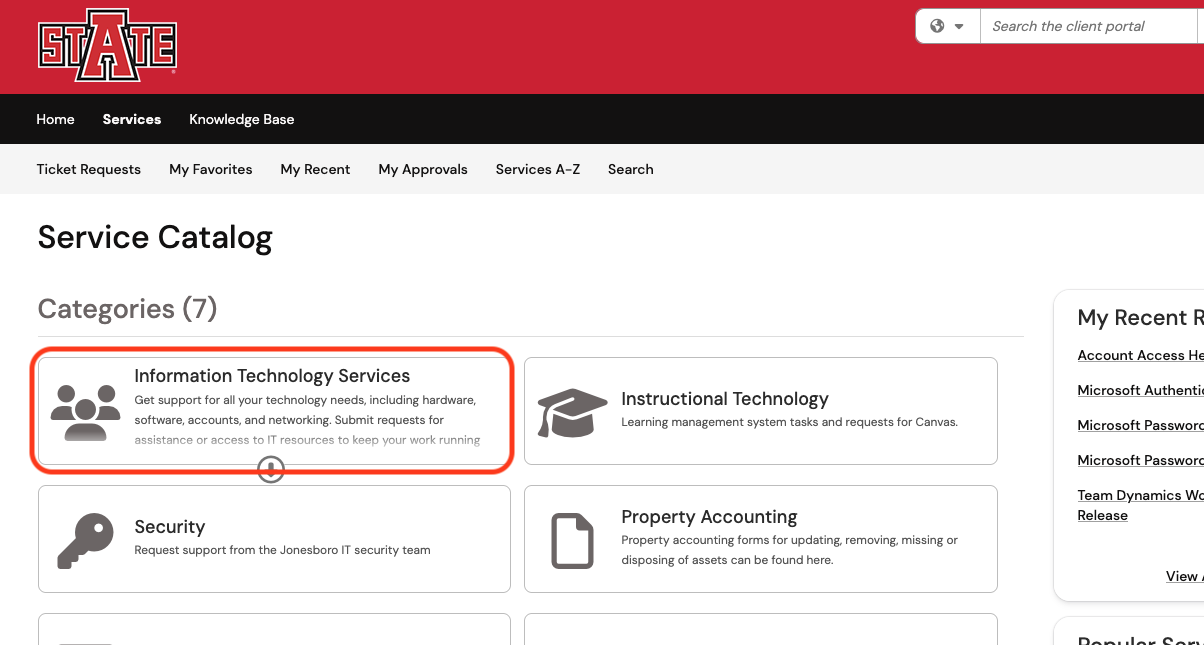1204x645 pixels.
Task: Click the people icon for Information Technology Services
Action: tap(86, 411)
